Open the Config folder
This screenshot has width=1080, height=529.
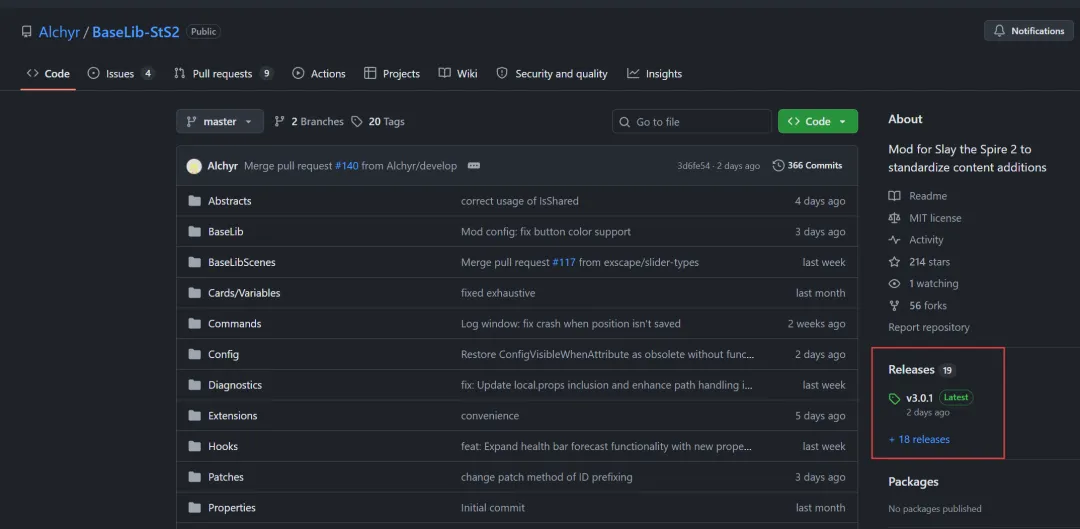click(223, 354)
